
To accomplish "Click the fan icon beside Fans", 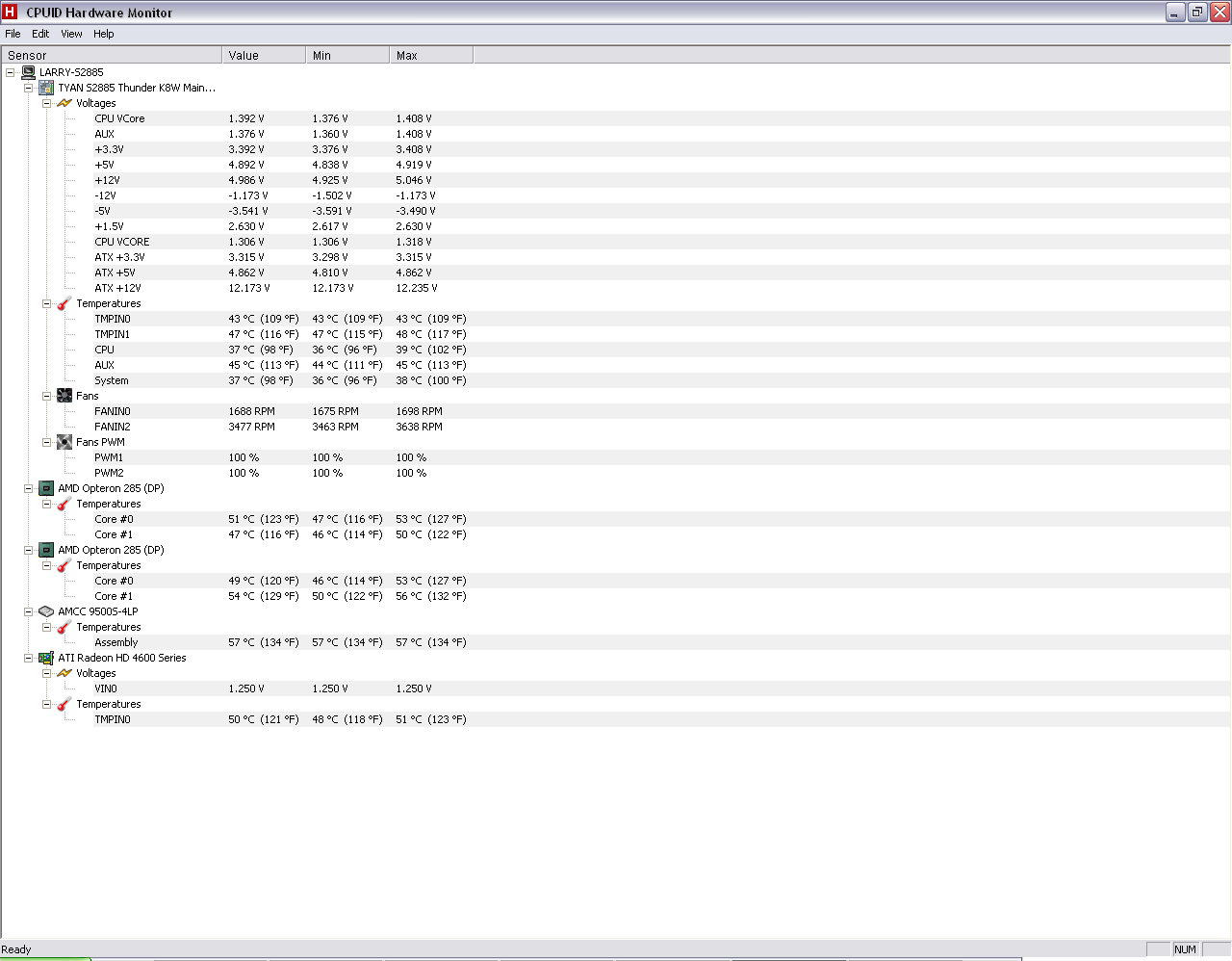I will click(64, 396).
